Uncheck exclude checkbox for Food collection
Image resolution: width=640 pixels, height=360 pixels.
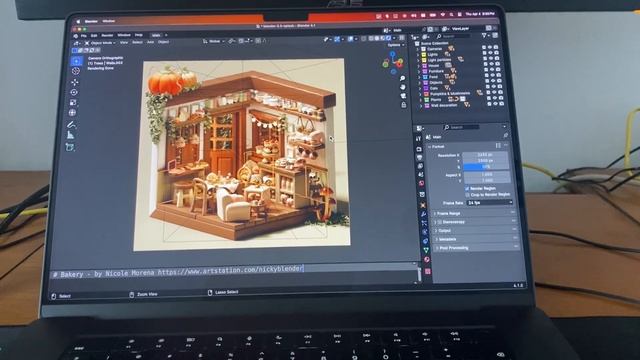click(x=487, y=76)
